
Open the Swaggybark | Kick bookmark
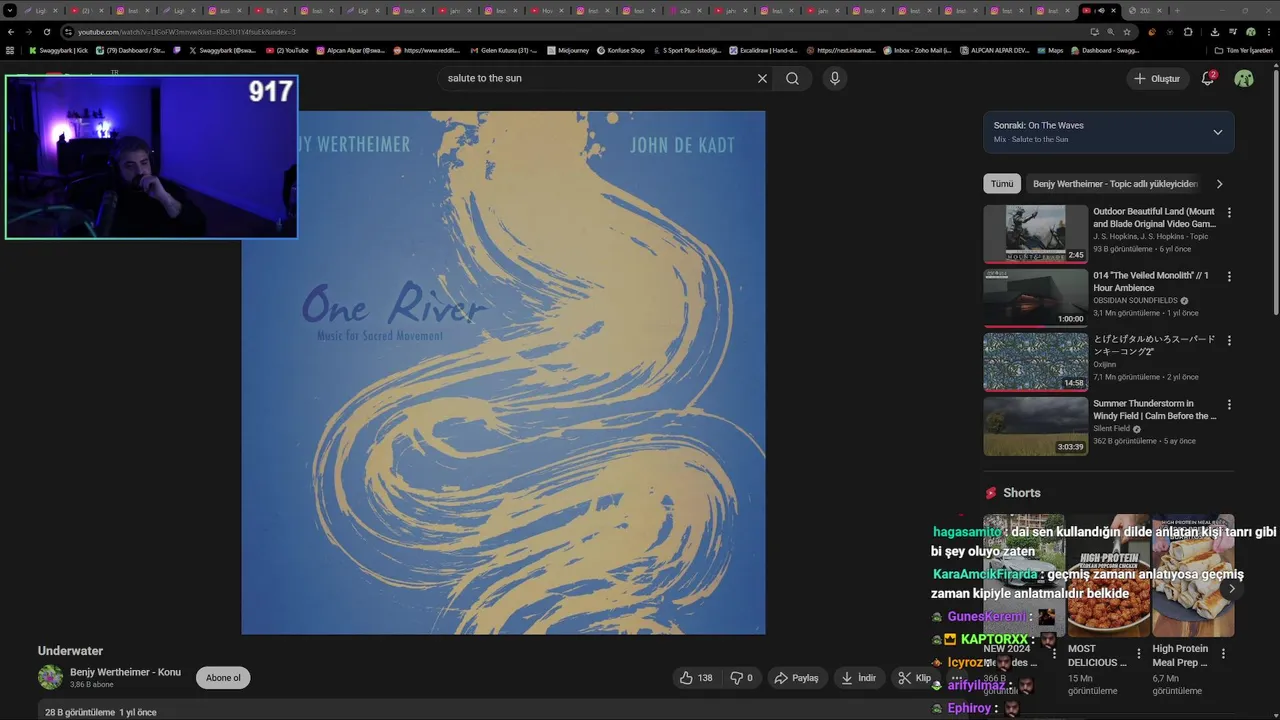click(58, 50)
